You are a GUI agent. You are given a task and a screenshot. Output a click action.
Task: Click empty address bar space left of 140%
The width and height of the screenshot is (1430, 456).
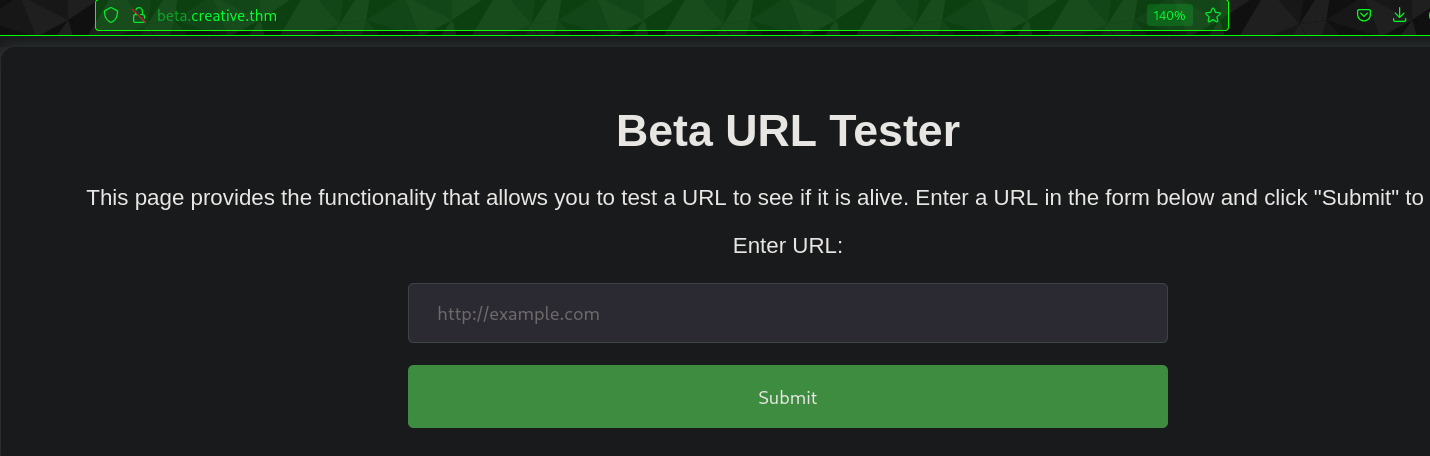pyautogui.click(x=700, y=15)
